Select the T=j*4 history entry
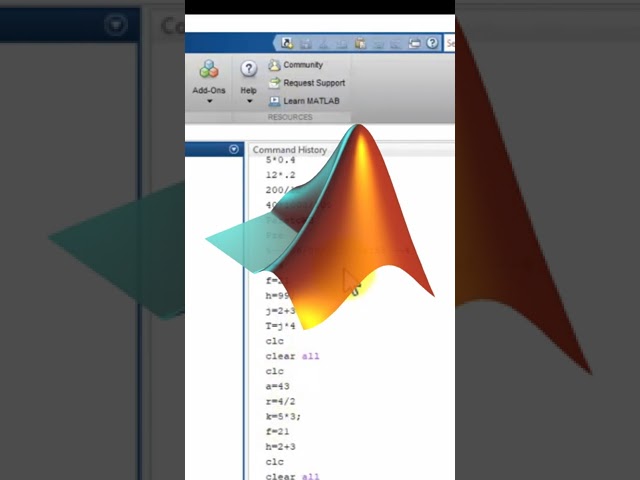This screenshot has height=480, width=640. (280, 326)
